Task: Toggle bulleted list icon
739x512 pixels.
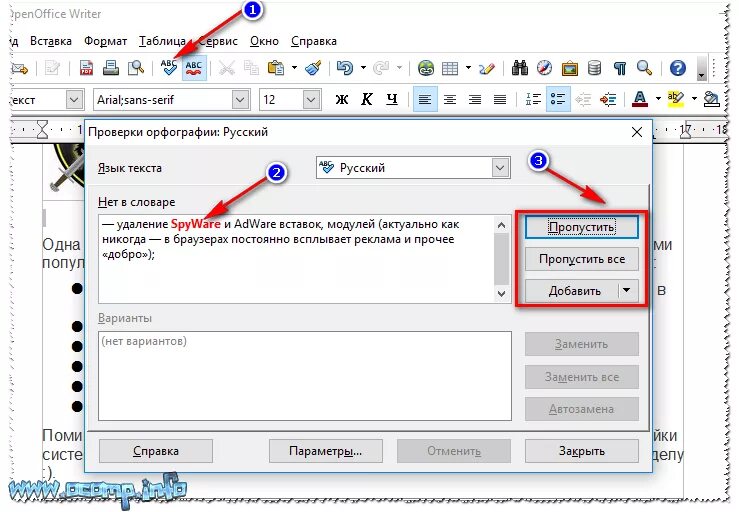Action: coord(558,99)
